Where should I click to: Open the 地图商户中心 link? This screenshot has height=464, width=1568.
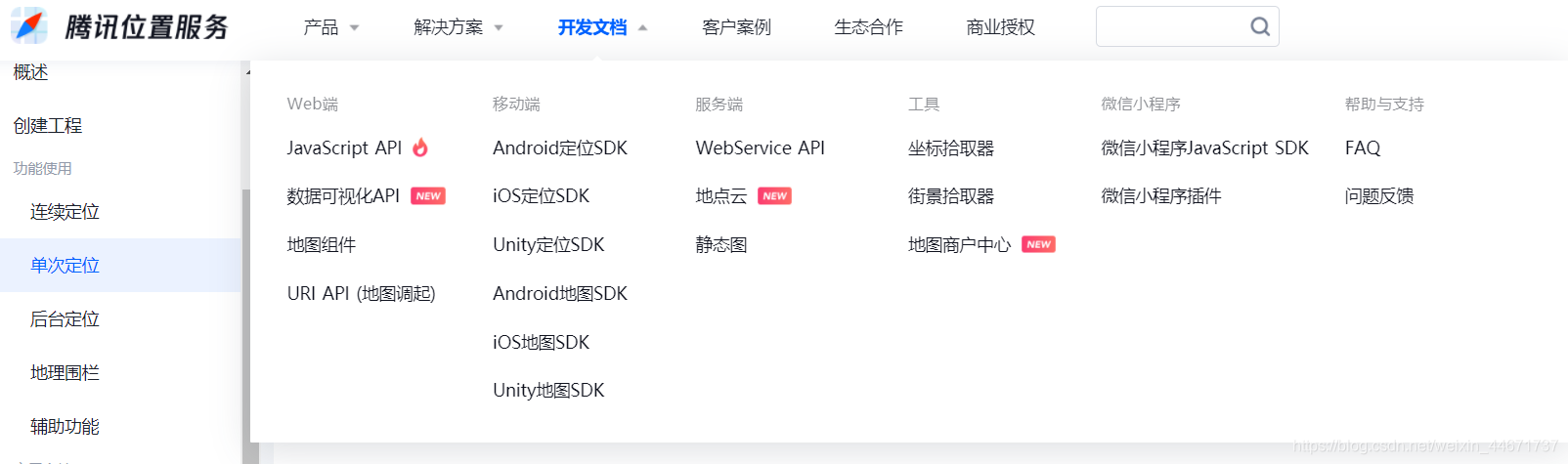(960, 245)
